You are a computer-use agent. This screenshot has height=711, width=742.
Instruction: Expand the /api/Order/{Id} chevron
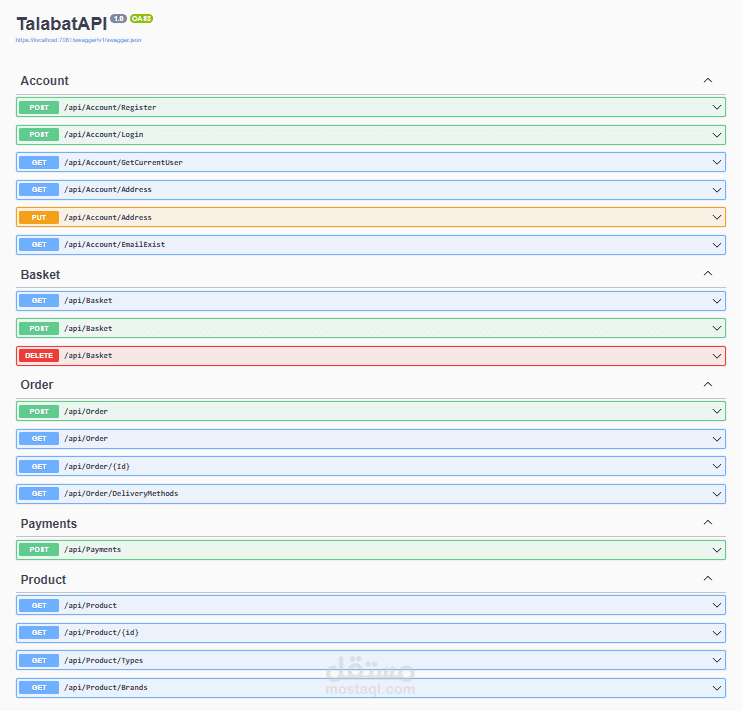[717, 466]
